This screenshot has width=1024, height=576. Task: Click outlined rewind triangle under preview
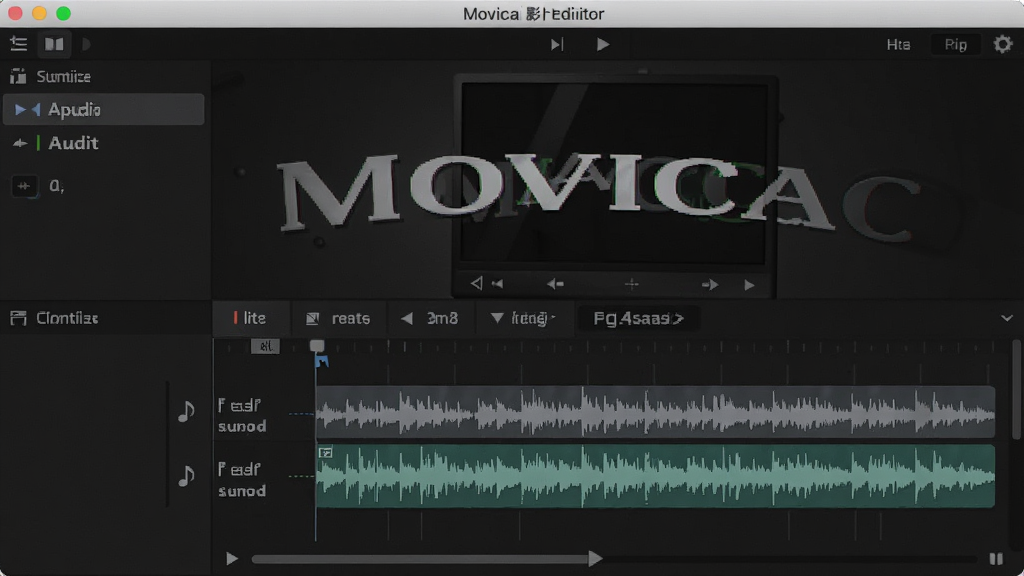(x=476, y=283)
